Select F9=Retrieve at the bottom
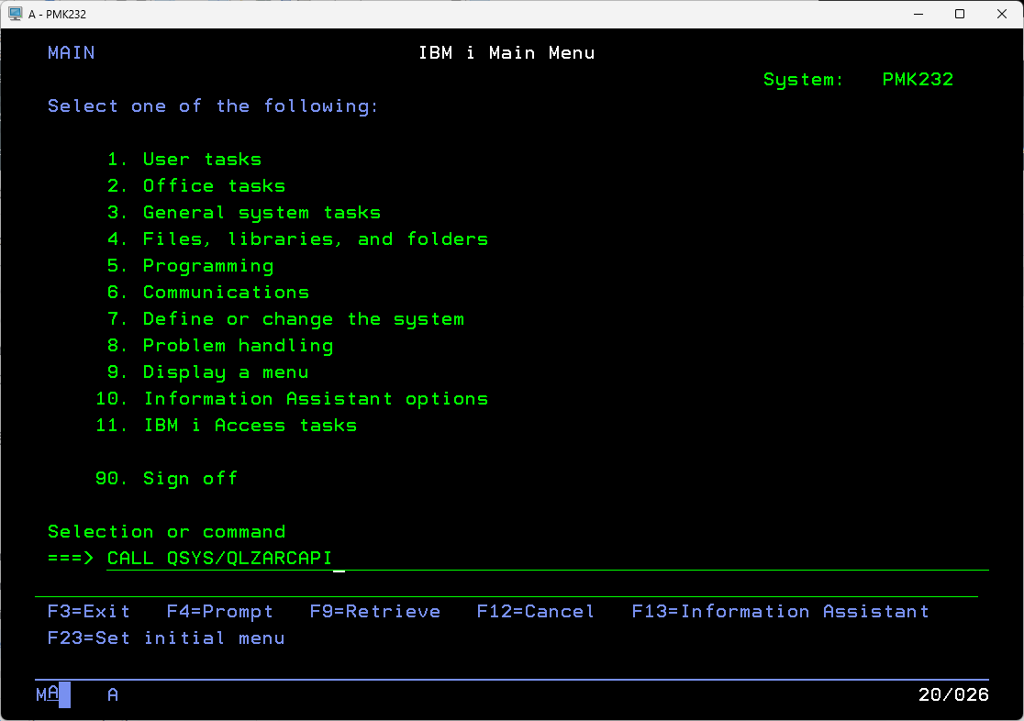The height and width of the screenshot is (721, 1024). tap(375, 611)
